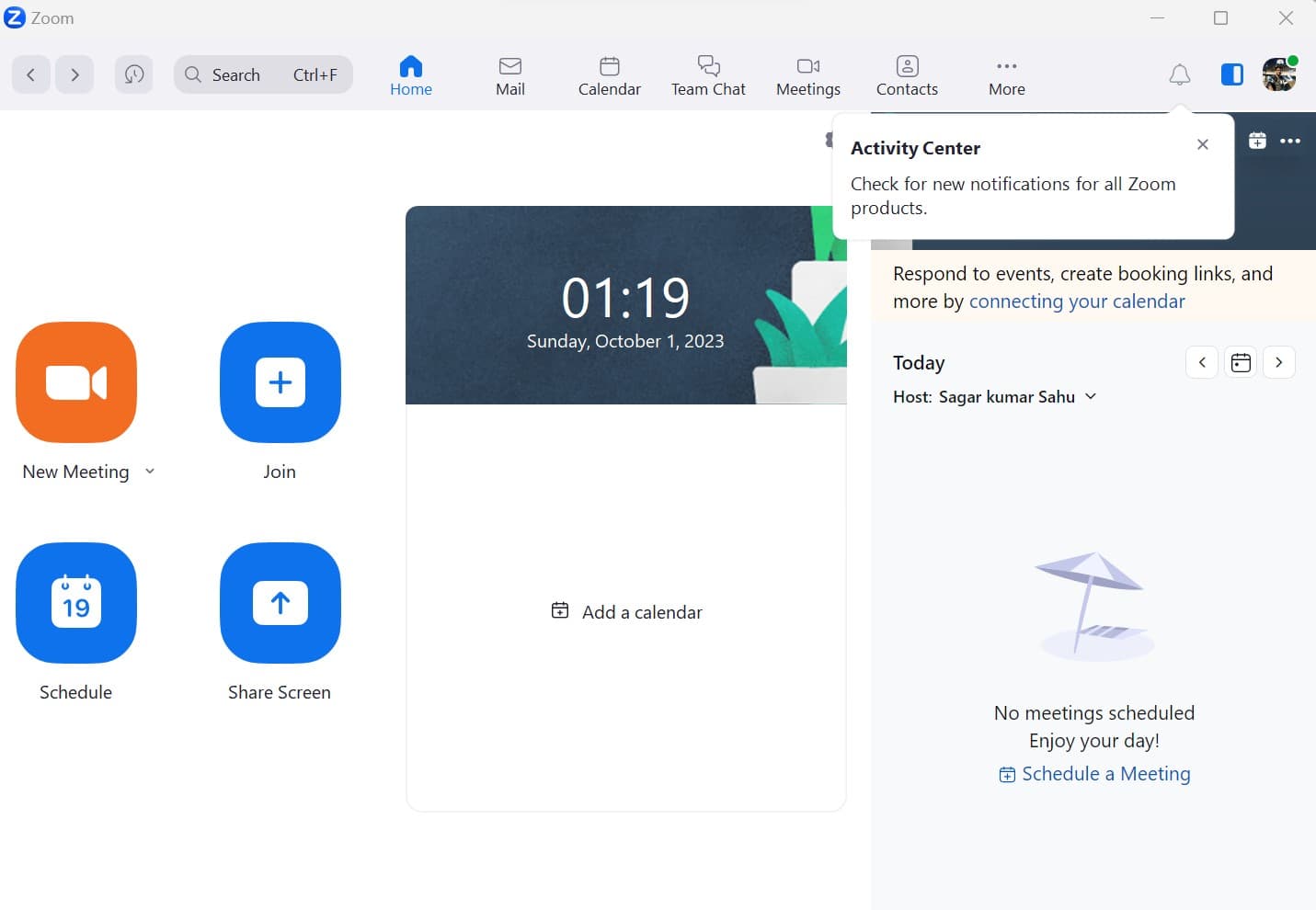Image resolution: width=1316 pixels, height=910 pixels.
Task: Close the Activity Center tooltip
Action: pyautogui.click(x=1203, y=144)
